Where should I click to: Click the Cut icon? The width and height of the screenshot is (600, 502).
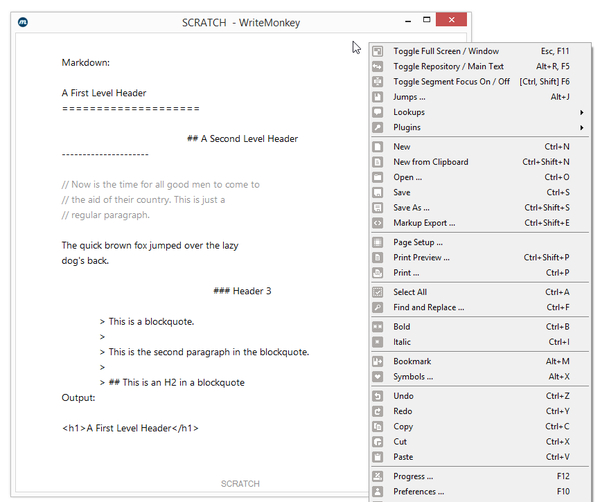click(x=378, y=442)
